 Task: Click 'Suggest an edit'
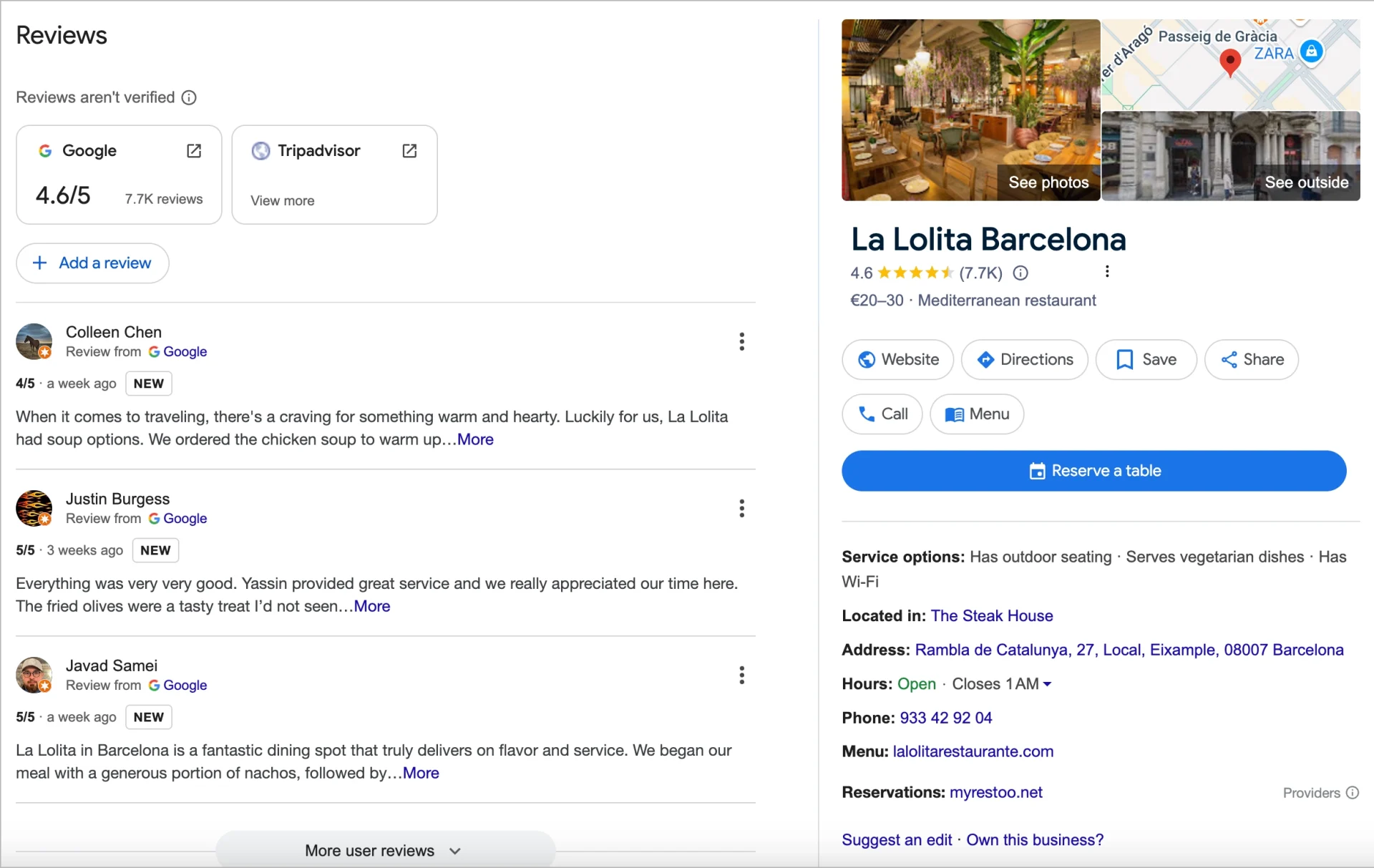pos(895,839)
